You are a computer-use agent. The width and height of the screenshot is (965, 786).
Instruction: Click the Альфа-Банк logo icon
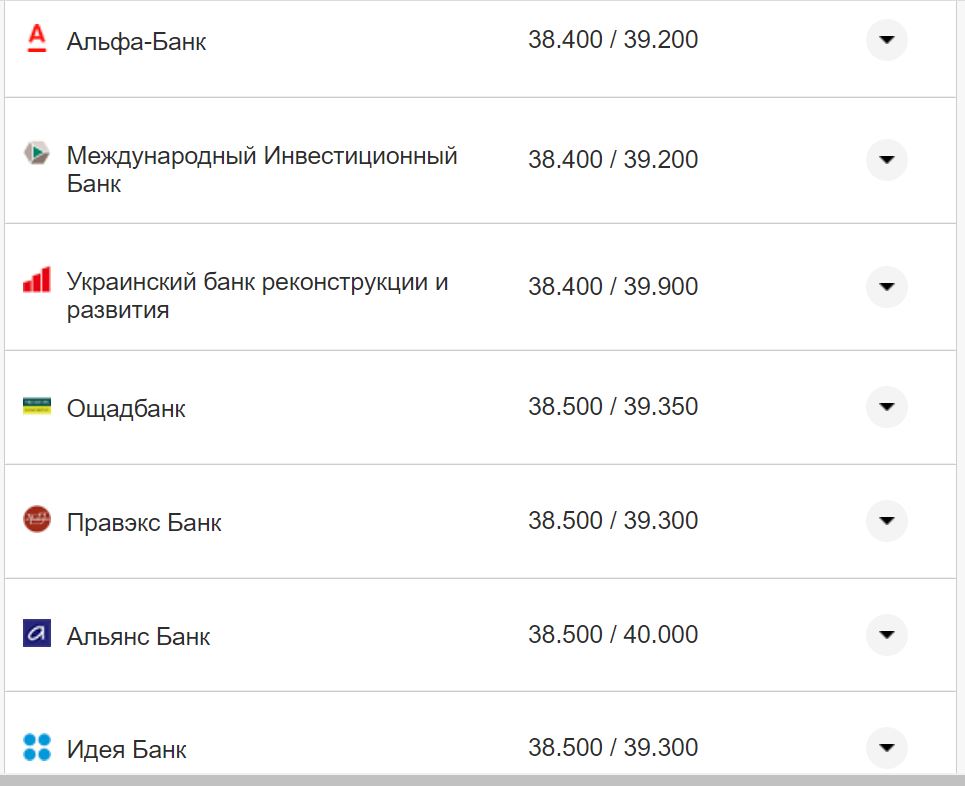35,38
